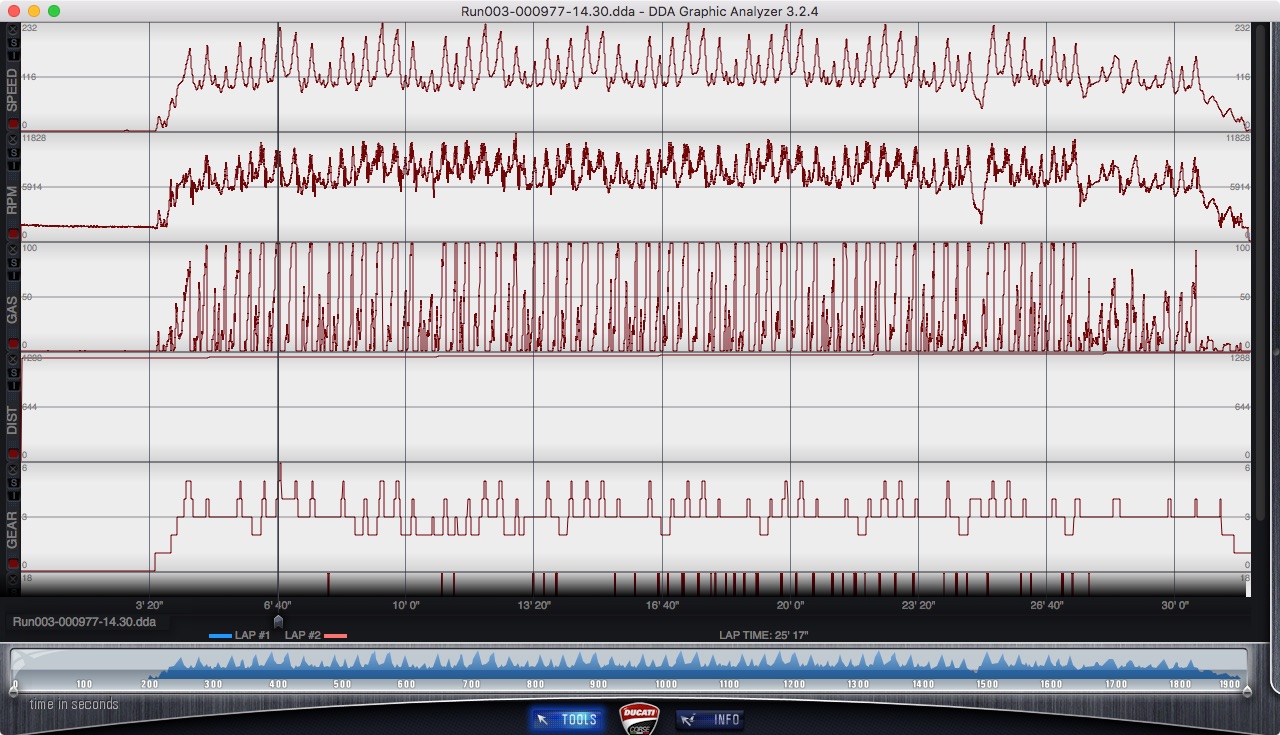The height and width of the screenshot is (735, 1280).
Task: Open the INFO panel
Action: click(x=712, y=719)
